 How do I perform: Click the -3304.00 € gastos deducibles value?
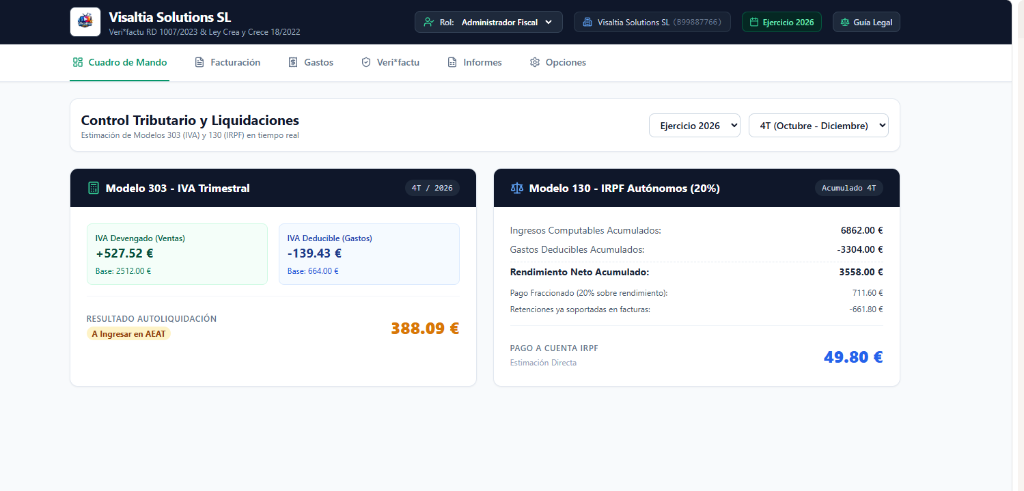pyautogui.click(x=859, y=249)
